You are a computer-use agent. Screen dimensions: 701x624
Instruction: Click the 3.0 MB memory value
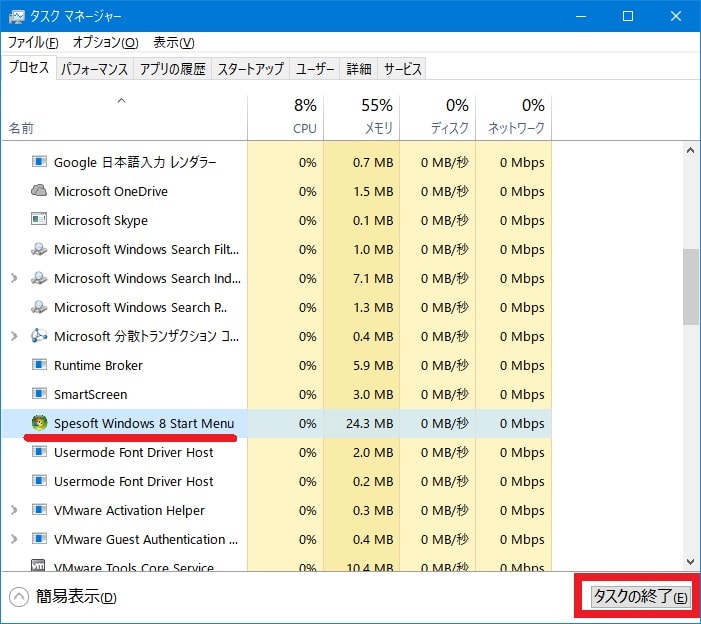[373, 394]
